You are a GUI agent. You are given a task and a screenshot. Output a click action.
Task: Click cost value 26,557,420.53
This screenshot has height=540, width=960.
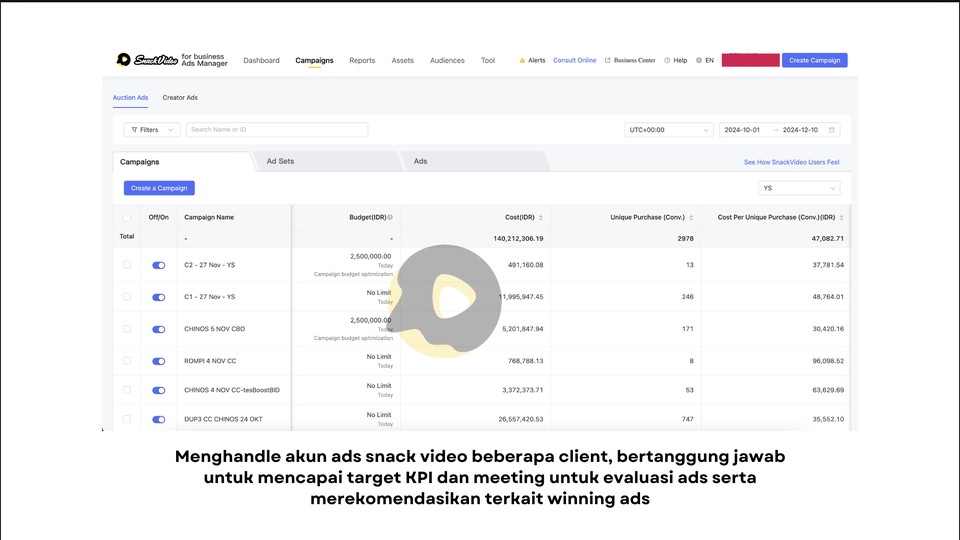[520, 419]
